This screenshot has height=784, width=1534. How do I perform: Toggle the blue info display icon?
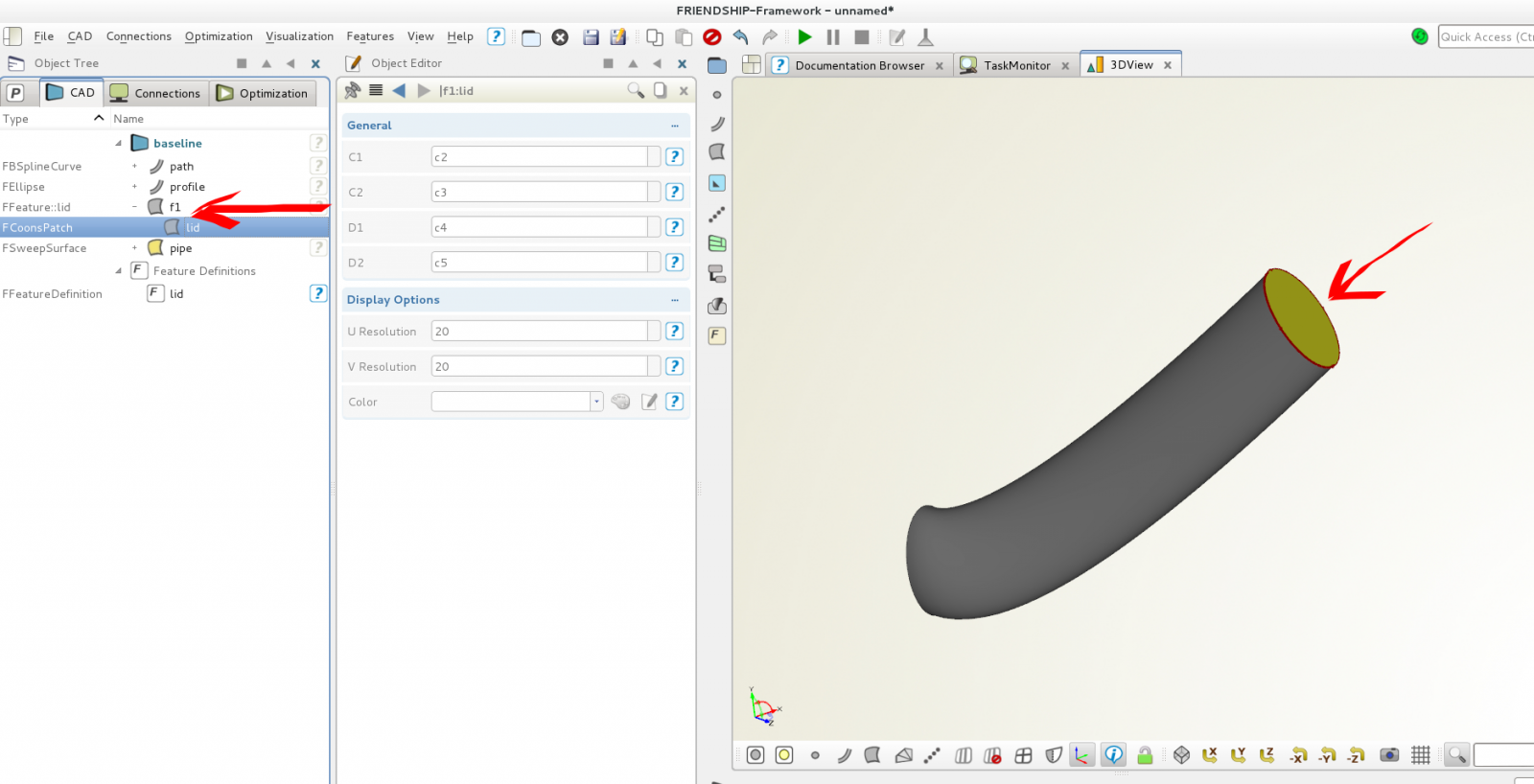1113,755
